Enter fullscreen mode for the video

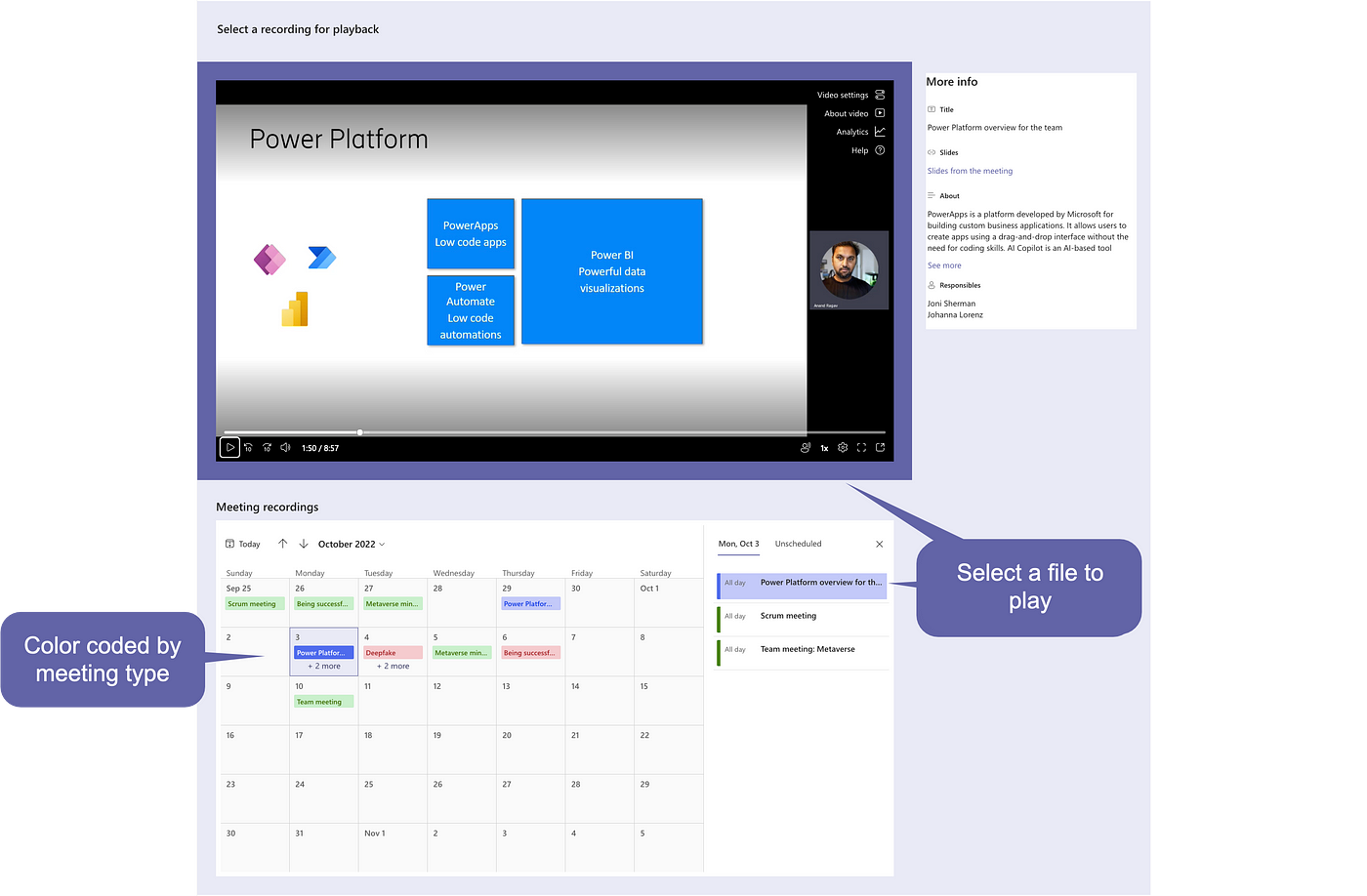click(x=861, y=448)
